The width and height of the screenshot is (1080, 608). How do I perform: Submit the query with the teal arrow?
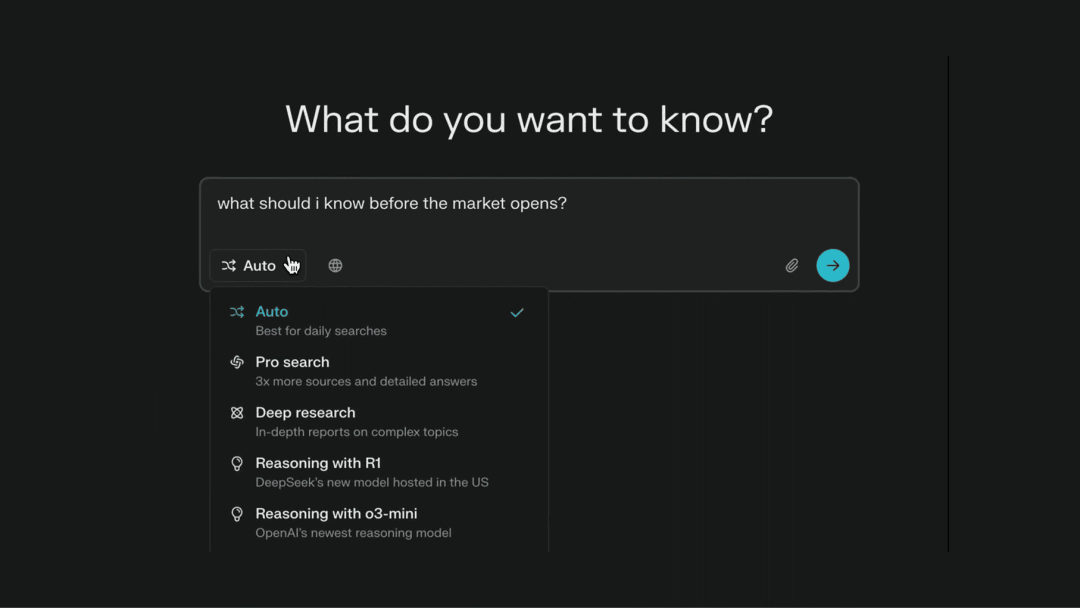pos(833,265)
